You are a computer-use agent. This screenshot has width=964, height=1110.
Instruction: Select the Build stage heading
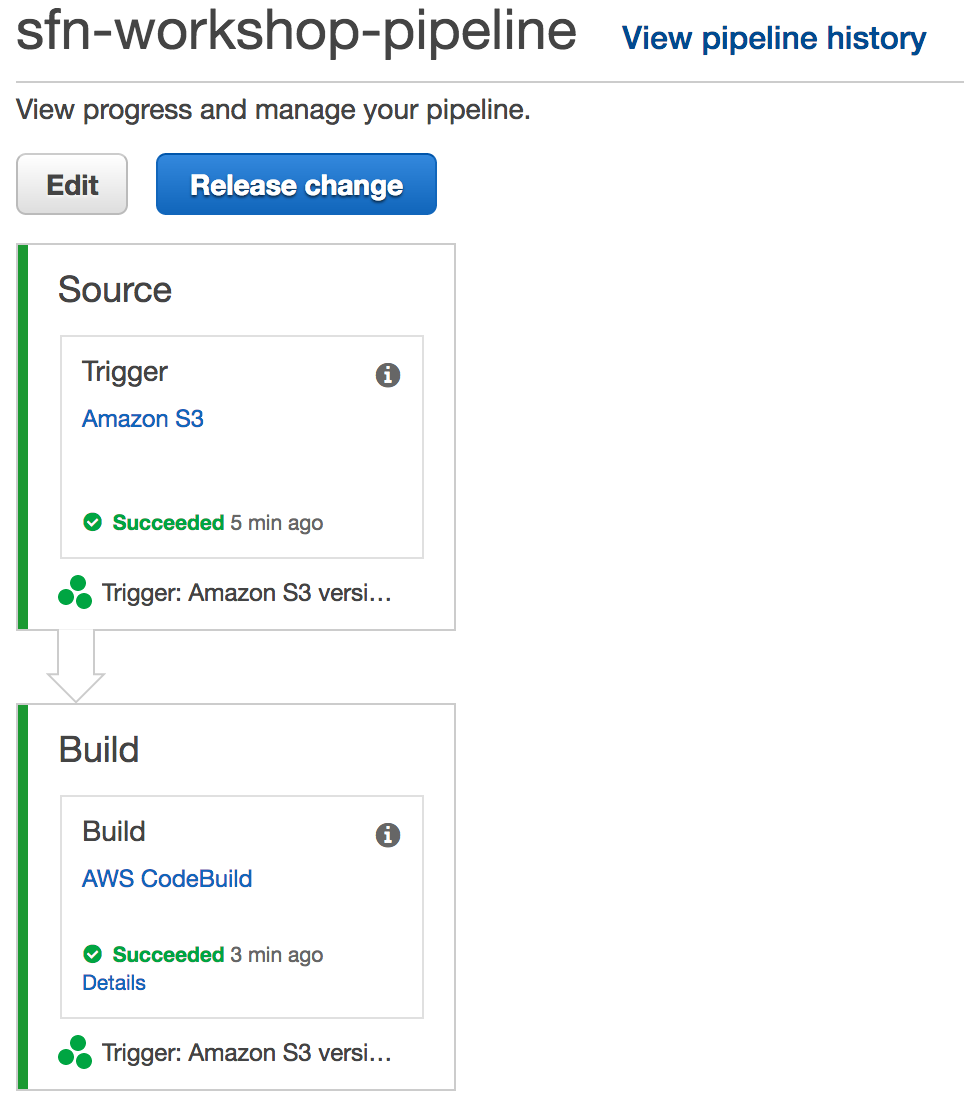[x=99, y=750]
